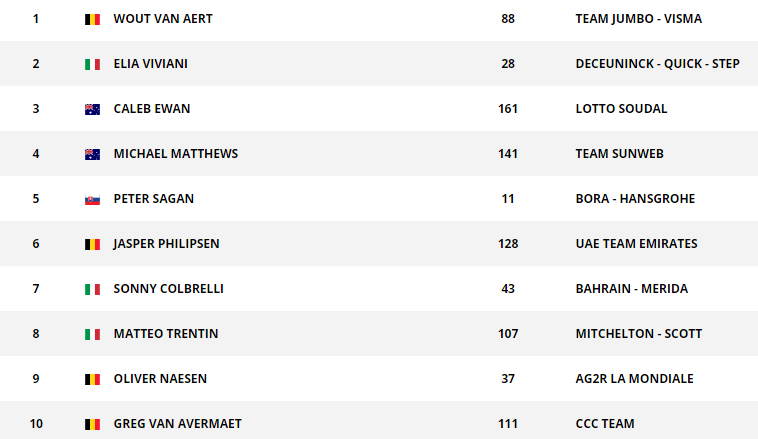The image size is (758, 439).
Task: Select UAE Team Emirates
Action: (636, 244)
